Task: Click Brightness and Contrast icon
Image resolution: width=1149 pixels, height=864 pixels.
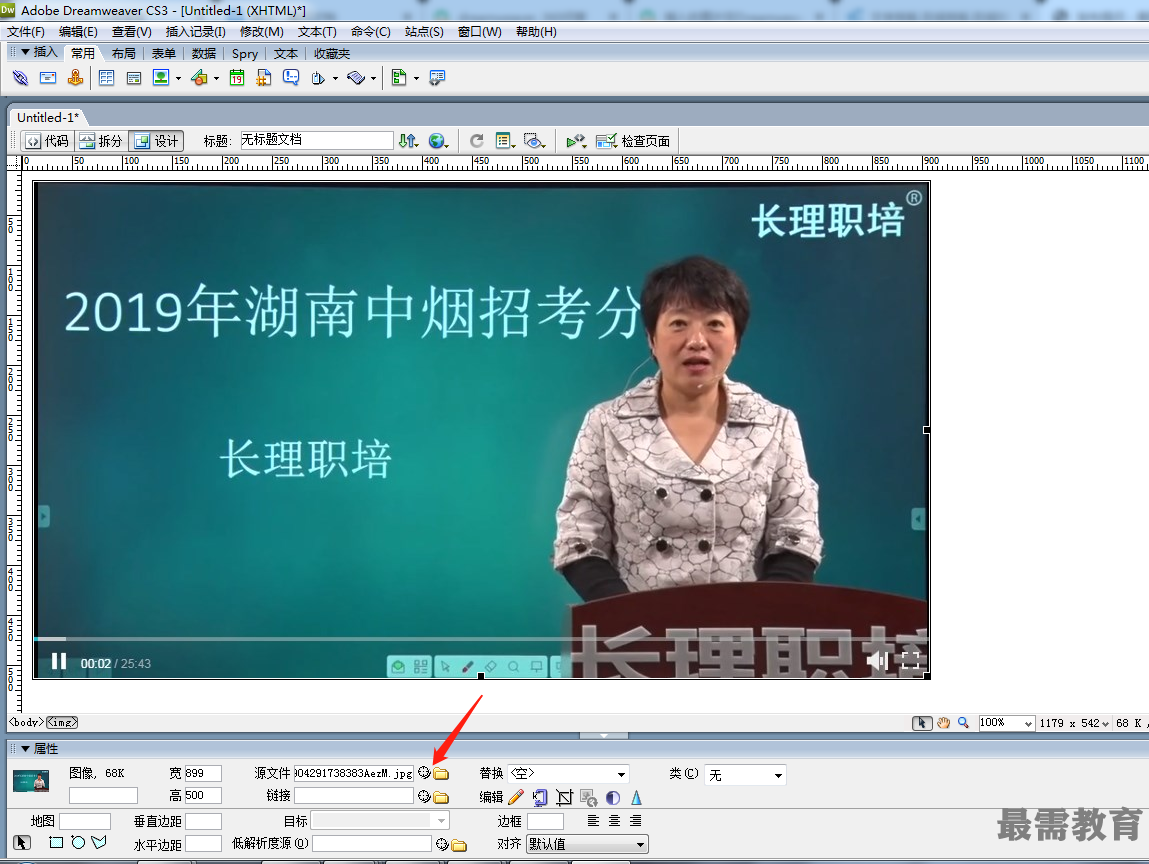Action: click(613, 797)
